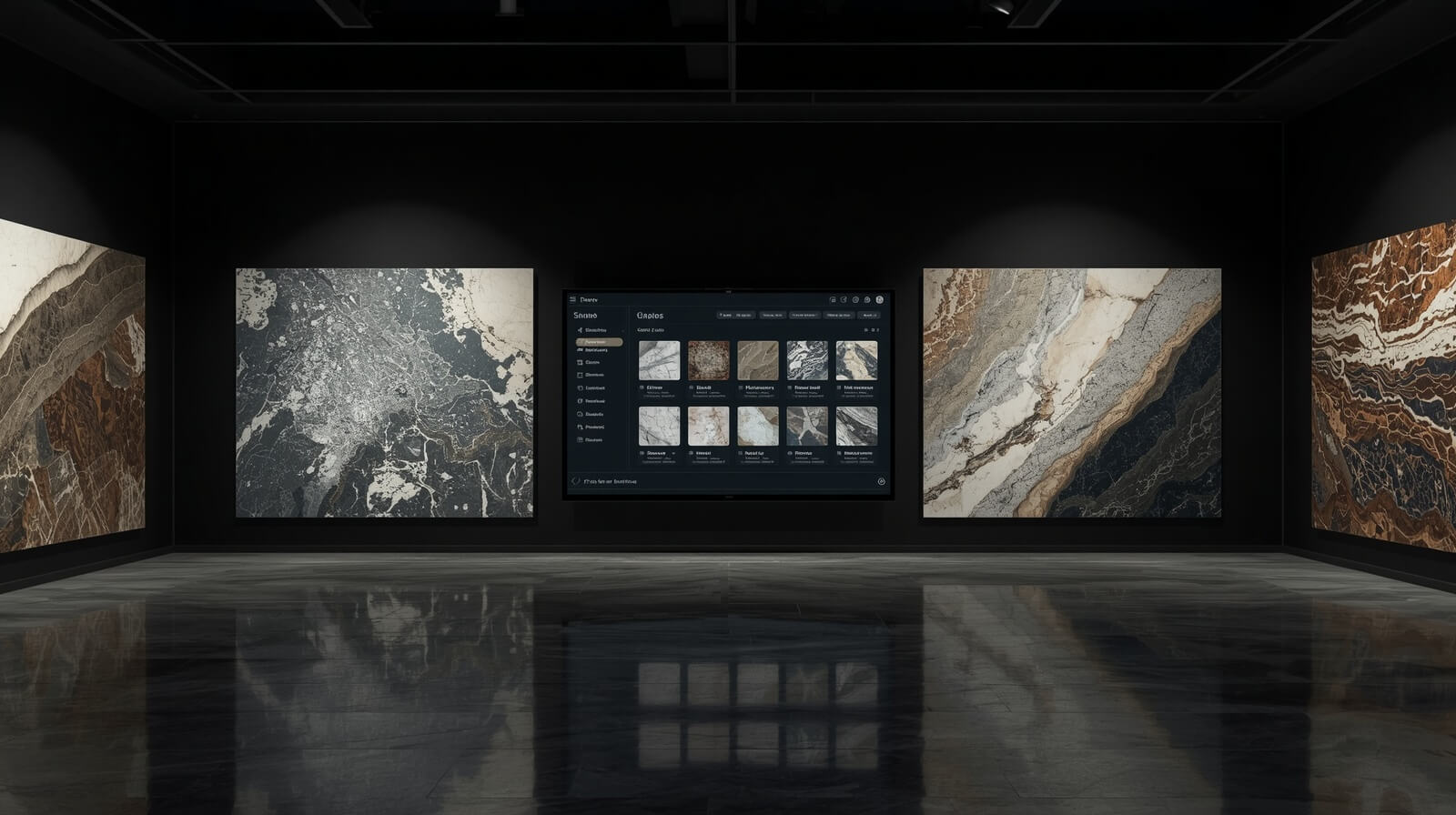Collapse the top sidebar section using its chevron
1456x815 pixels.
click(623, 330)
